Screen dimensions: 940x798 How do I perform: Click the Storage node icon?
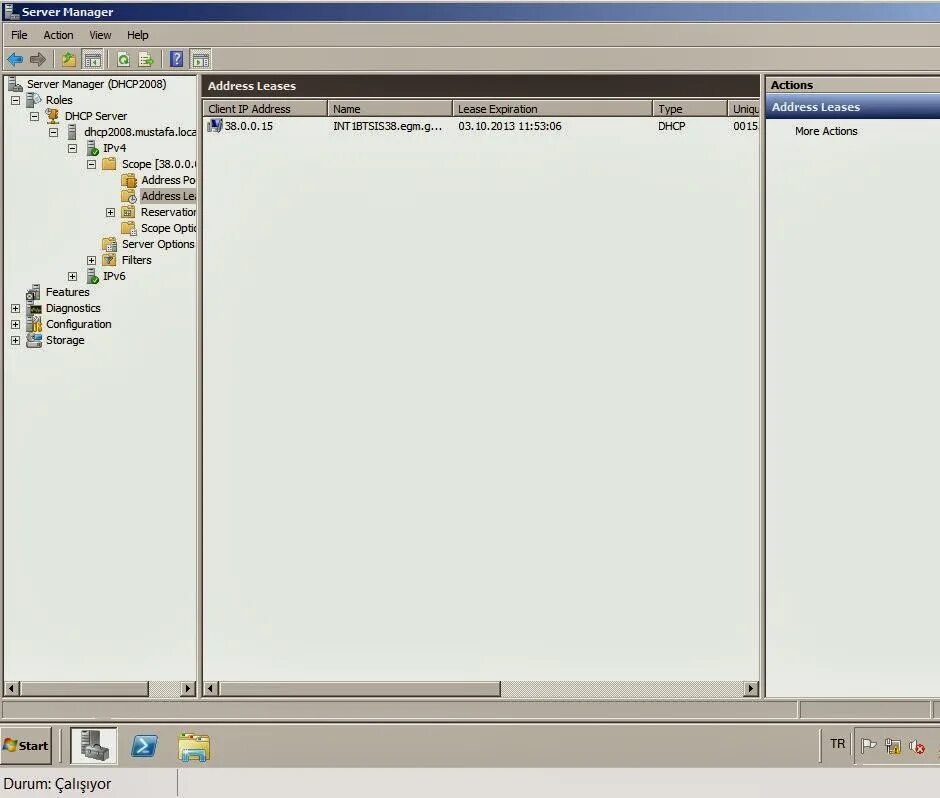coord(34,340)
